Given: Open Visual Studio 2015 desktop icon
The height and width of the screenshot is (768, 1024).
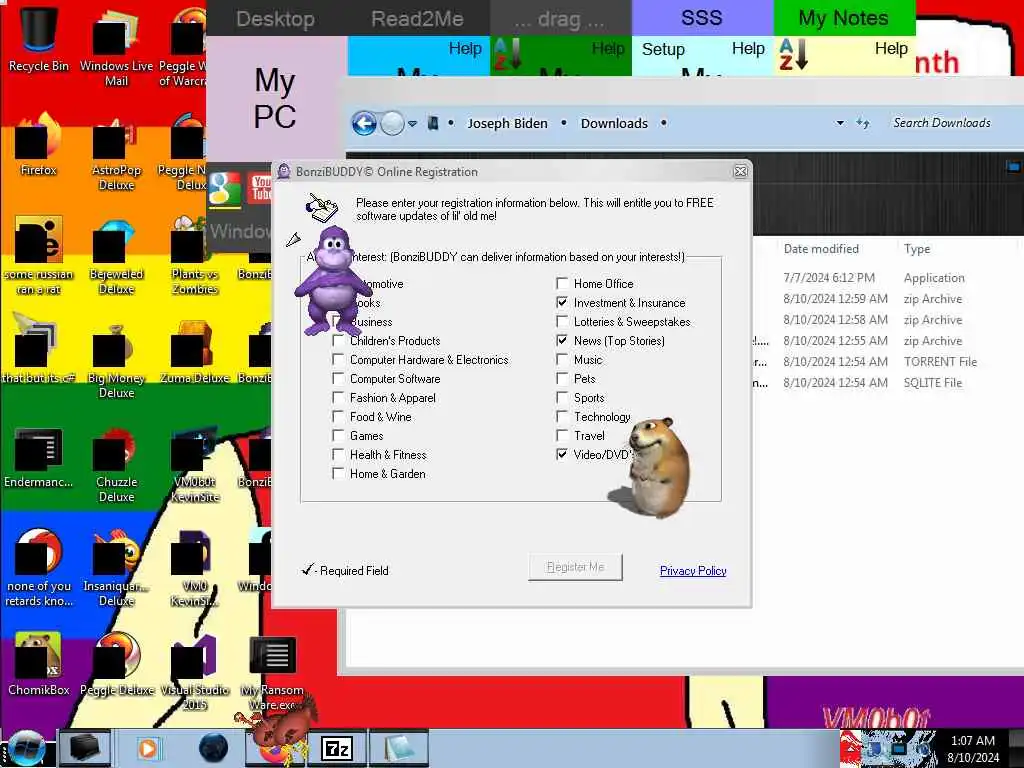Looking at the screenshot, I should (x=195, y=671).
